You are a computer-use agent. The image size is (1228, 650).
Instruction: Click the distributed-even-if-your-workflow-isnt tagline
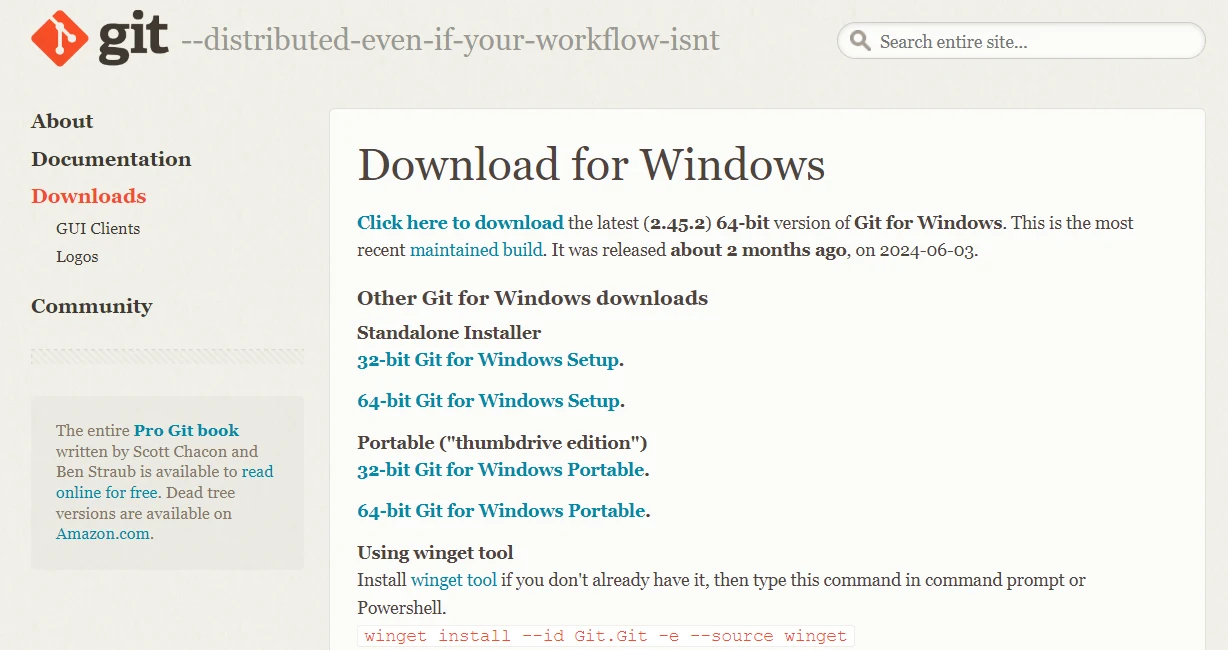(450, 40)
